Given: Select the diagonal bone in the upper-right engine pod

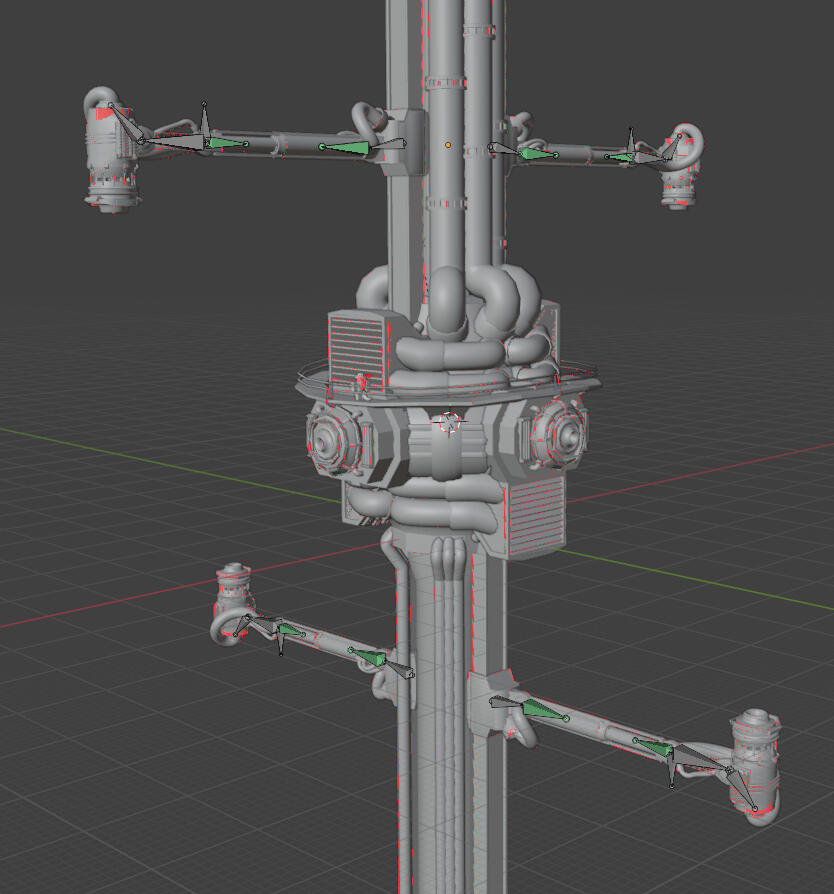Looking at the screenshot, I should click(671, 148).
